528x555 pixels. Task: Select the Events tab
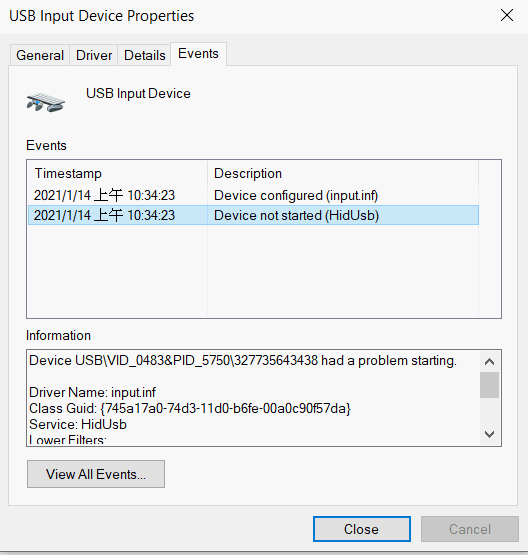point(199,54)
